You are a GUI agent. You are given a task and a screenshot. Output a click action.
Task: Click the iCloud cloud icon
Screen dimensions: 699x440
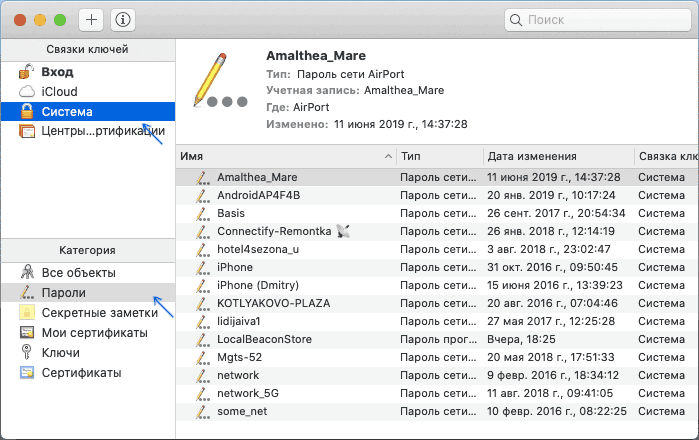27,91
